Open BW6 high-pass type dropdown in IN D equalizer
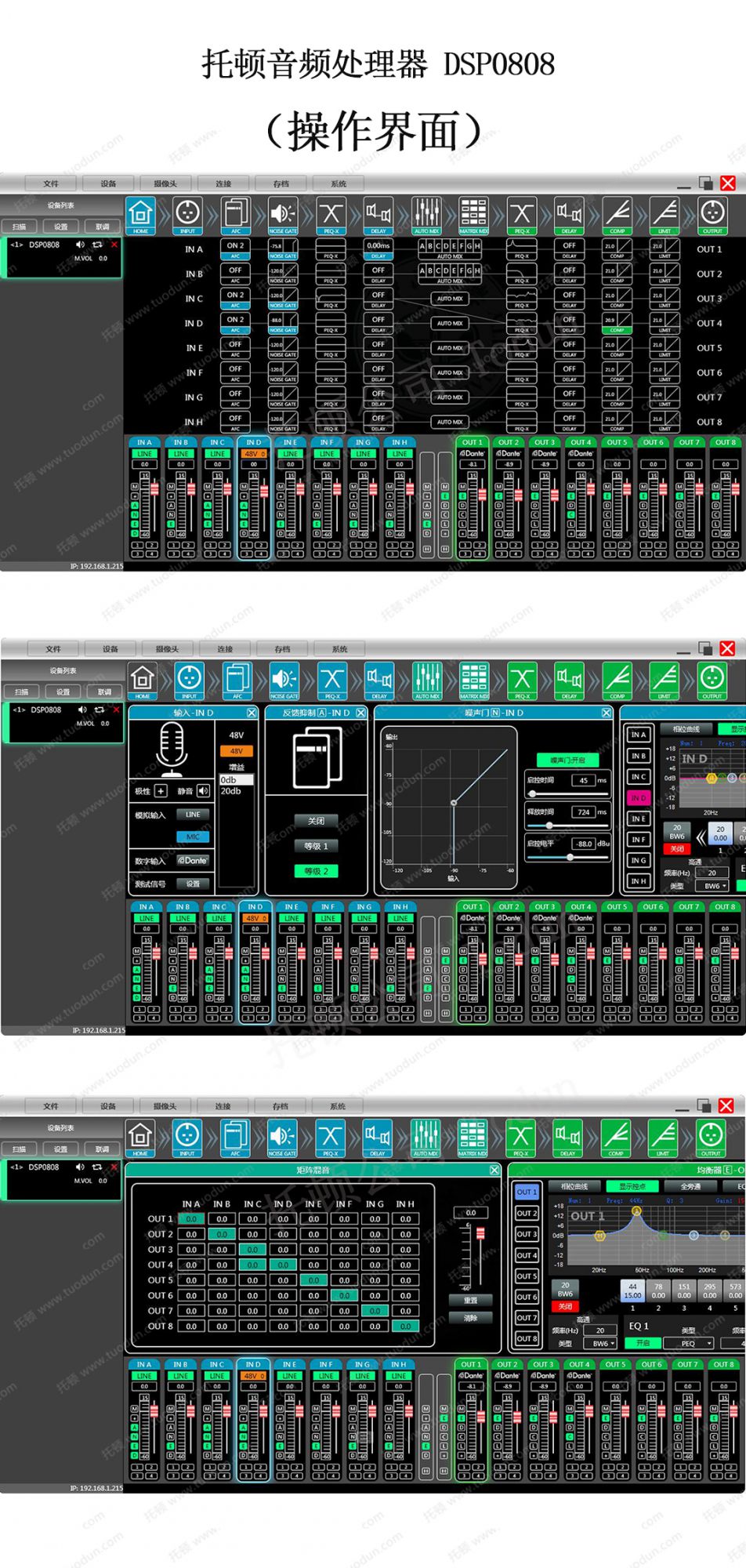746x1568 pixels. point(714,886)
